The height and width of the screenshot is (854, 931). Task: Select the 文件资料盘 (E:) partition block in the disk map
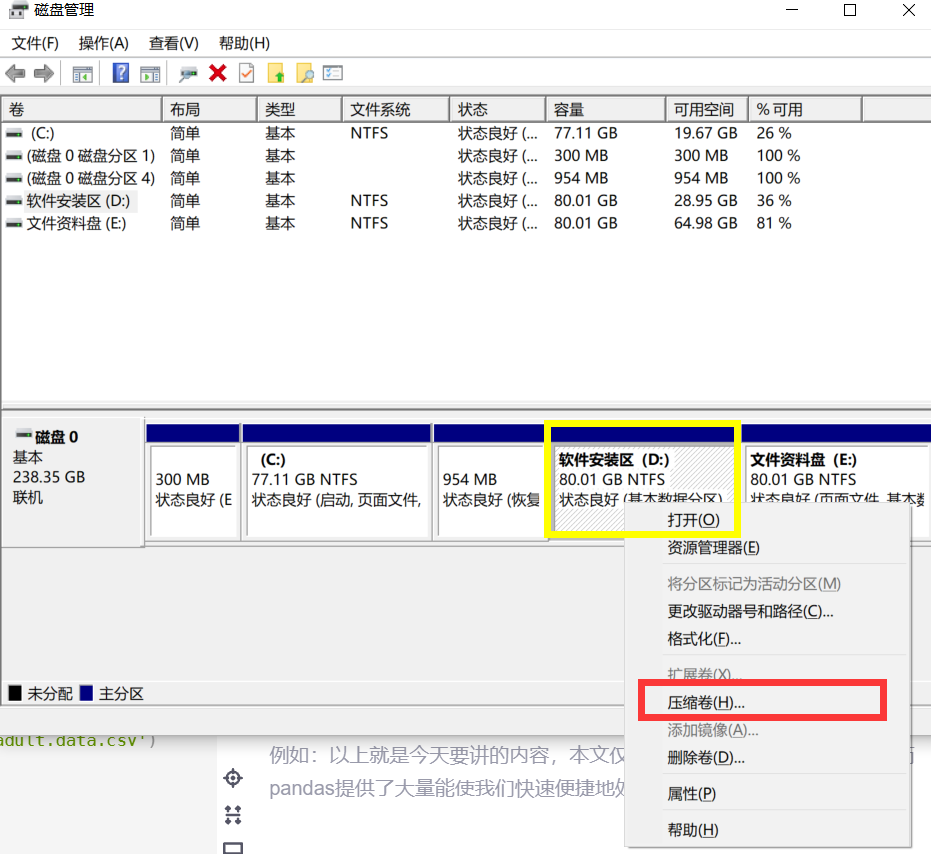(837, 481)
